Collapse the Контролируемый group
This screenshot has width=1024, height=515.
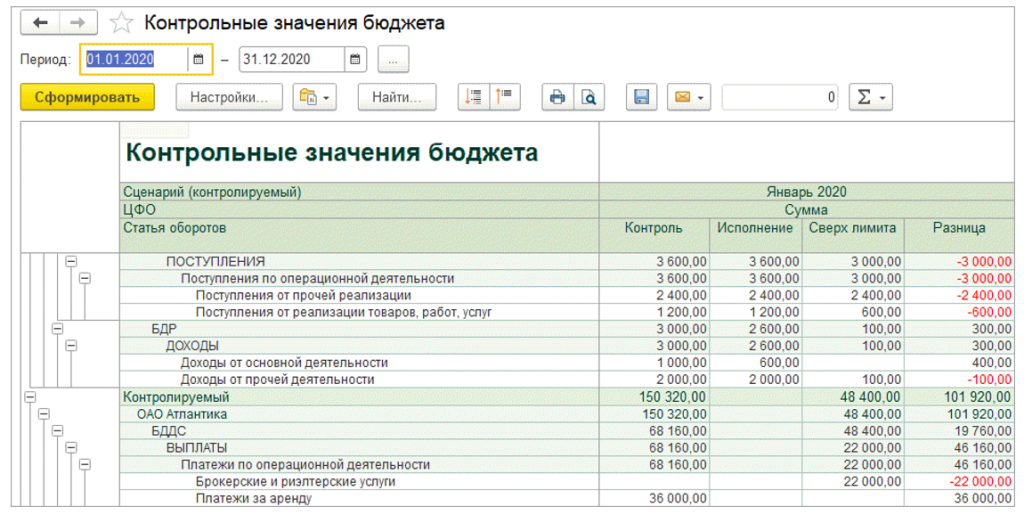tap(29, 397)
